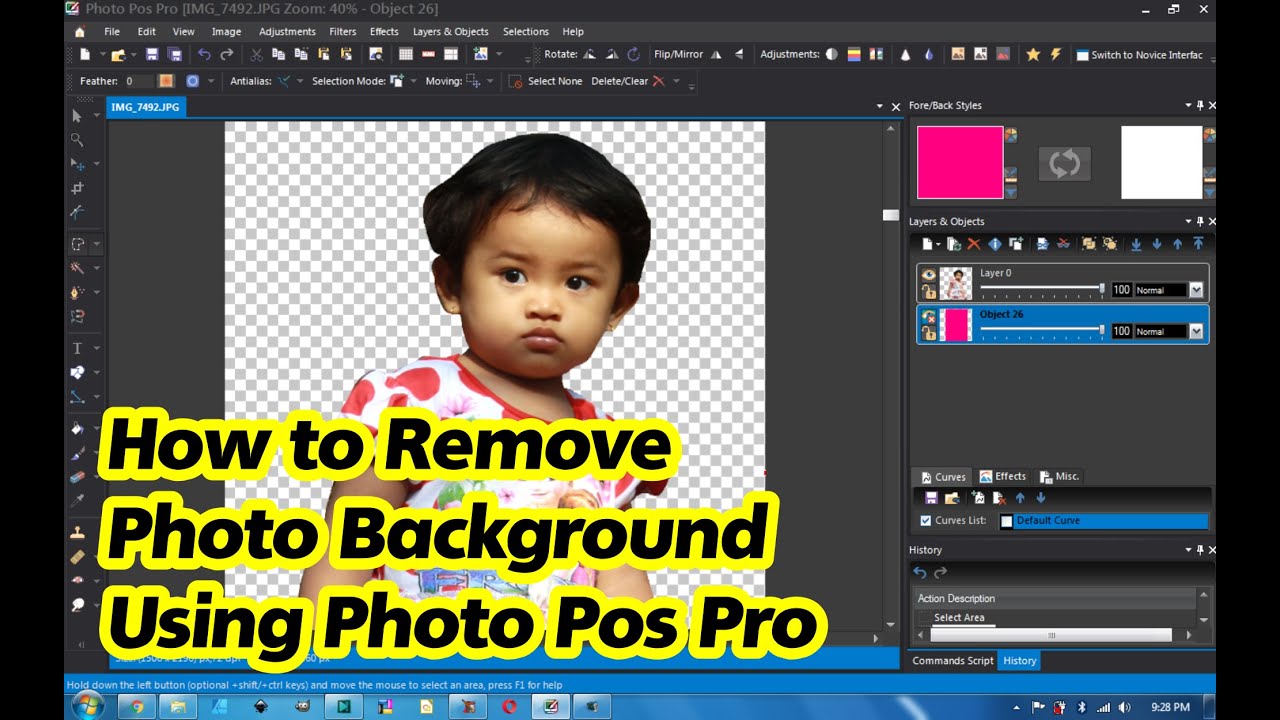Click the red X delete layer icon
Screen dimensions: 1280x720
[x=974, y=244]
